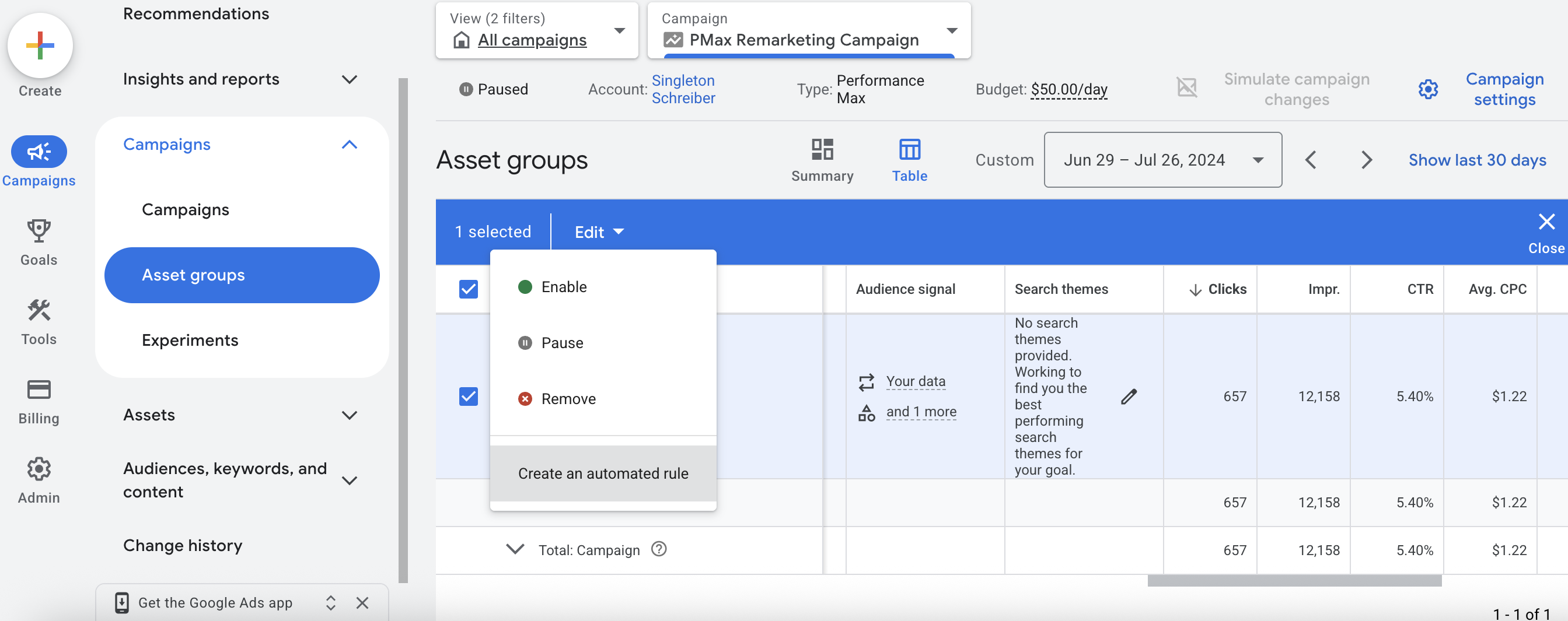The width and height of the screenshot is (1568, 621).
Task: Open the date range dropdown
Action: pyautogui.click(x=1162, y=160)
